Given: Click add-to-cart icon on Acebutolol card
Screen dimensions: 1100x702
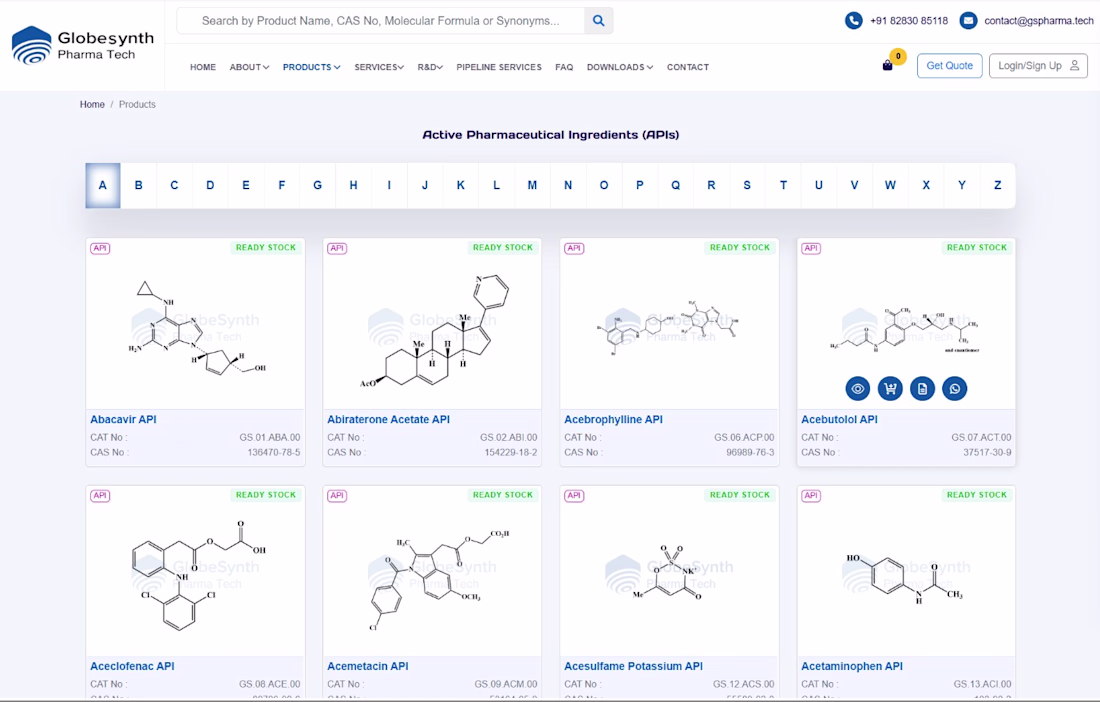Looking at the screenshot, I should pos(890,389).
